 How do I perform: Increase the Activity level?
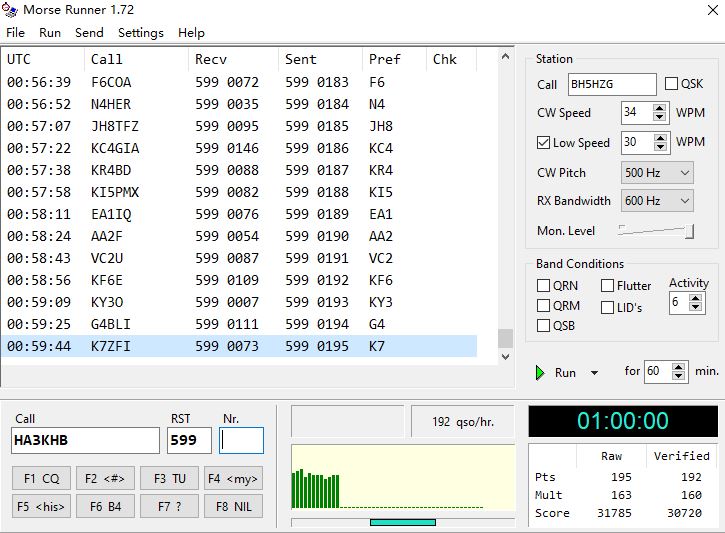coord(695,299)
